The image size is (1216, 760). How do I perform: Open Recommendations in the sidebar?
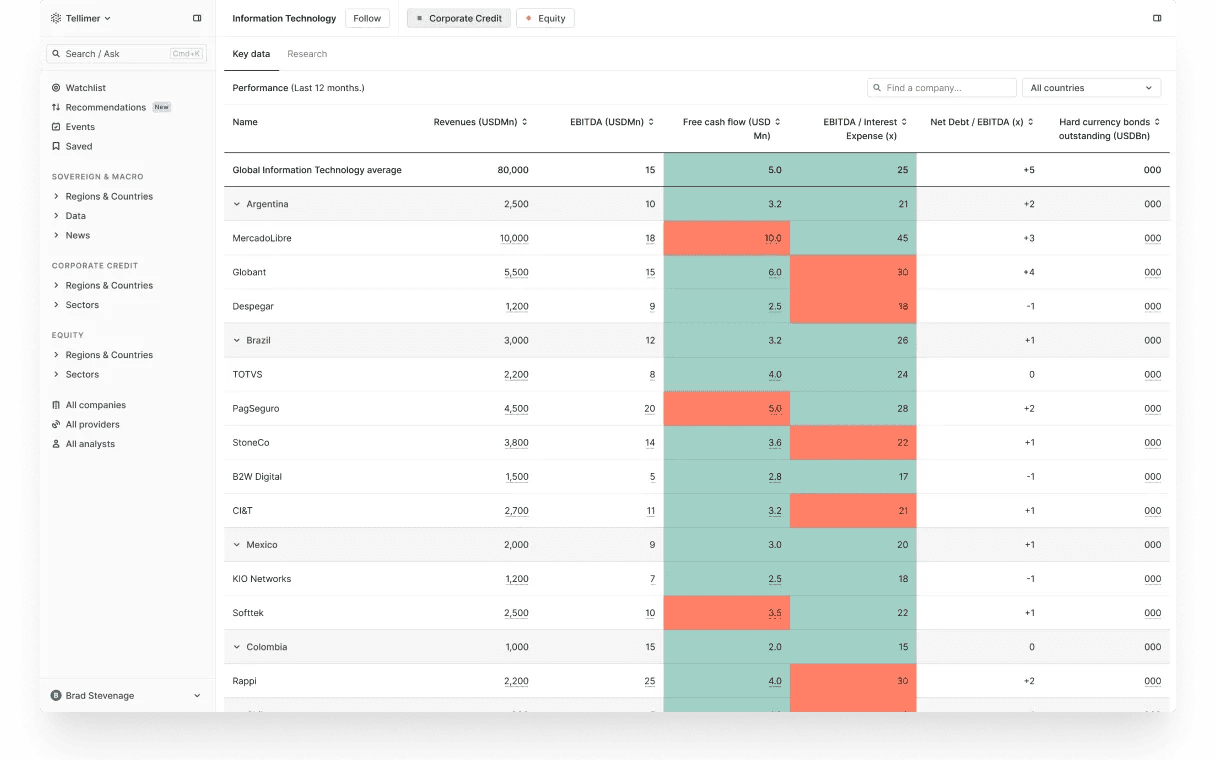(x=106, y=107)
